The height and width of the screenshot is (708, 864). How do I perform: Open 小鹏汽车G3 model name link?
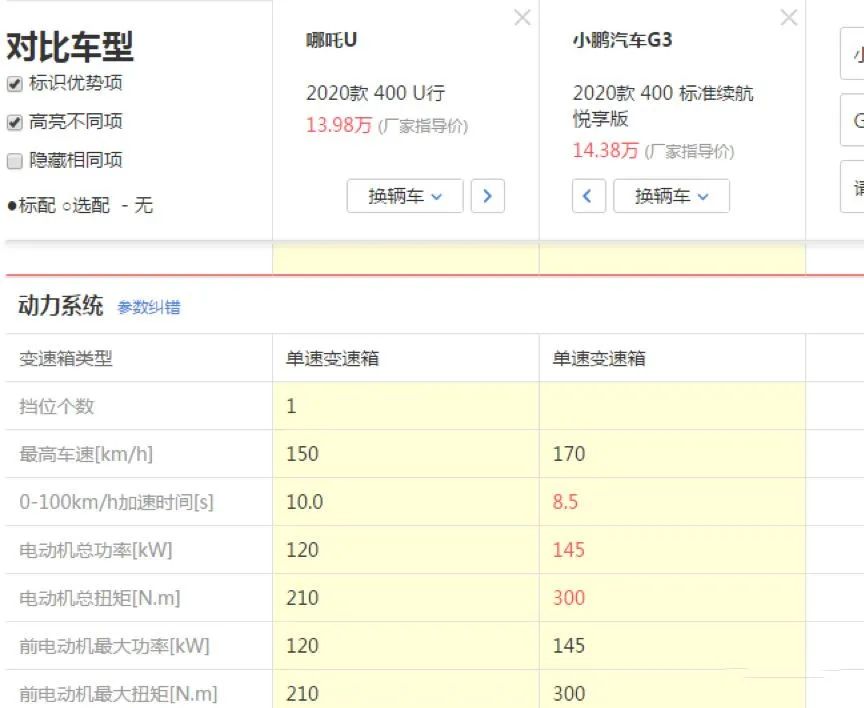[x=623, y=40]
